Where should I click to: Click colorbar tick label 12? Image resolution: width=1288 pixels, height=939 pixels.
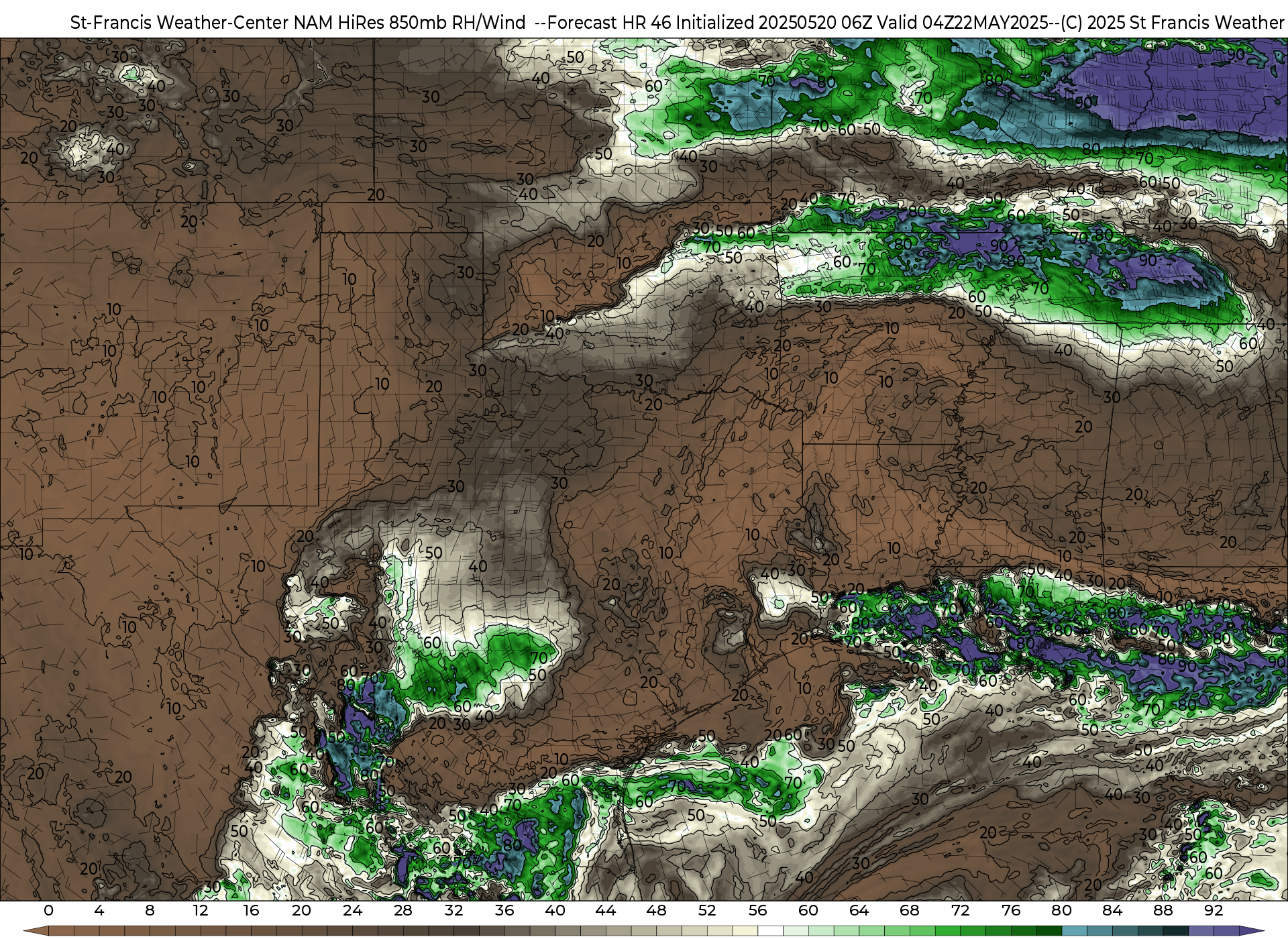[x=201, y=911]
